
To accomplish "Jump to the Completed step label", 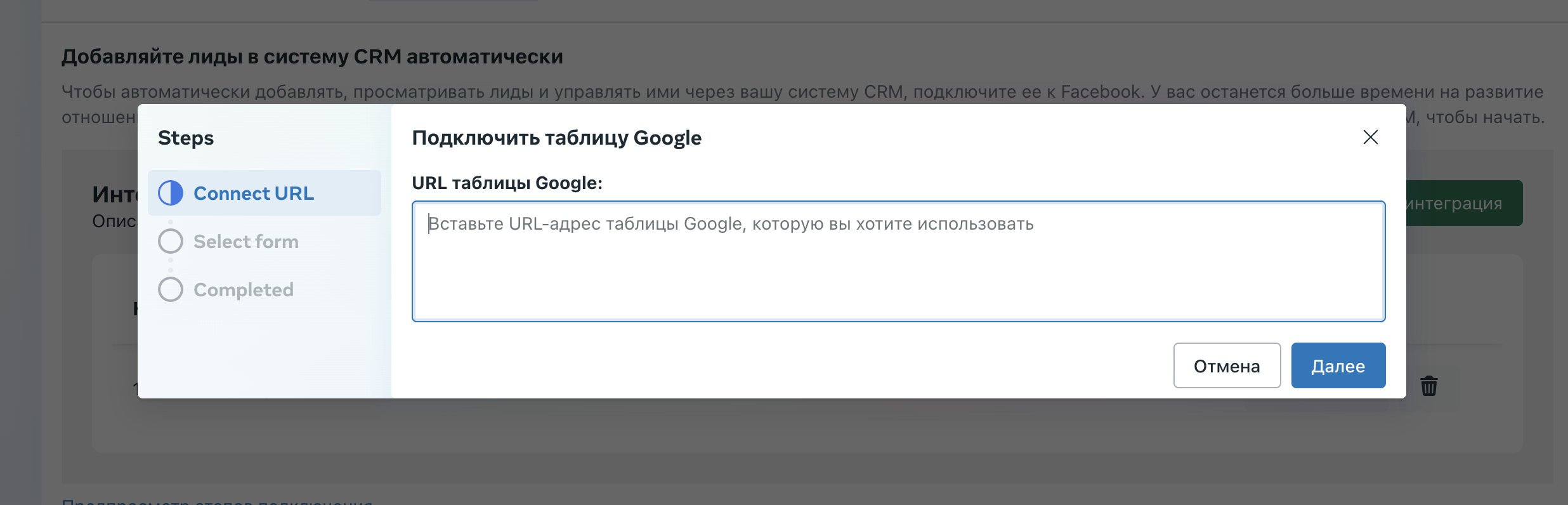I will [x=243, y=289].
